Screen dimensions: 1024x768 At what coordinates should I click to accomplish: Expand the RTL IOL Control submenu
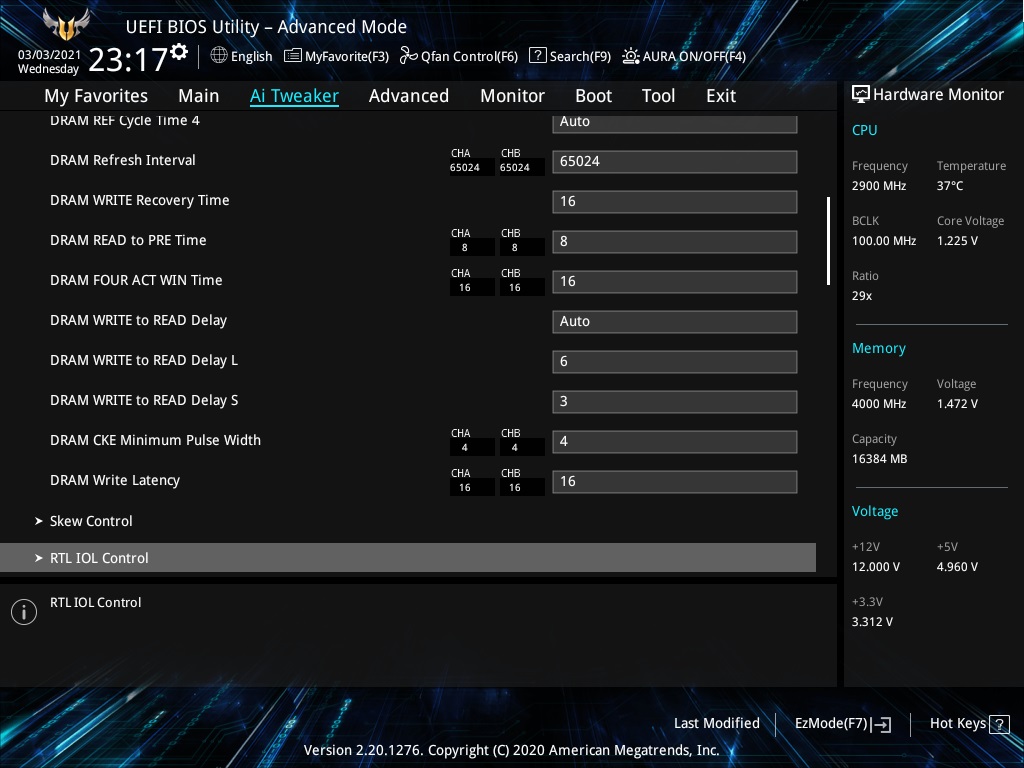coord(408,558)
